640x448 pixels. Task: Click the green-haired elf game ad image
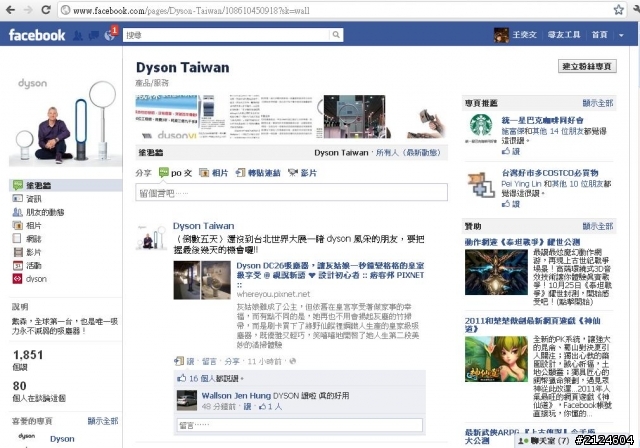(x=496, y=359)
